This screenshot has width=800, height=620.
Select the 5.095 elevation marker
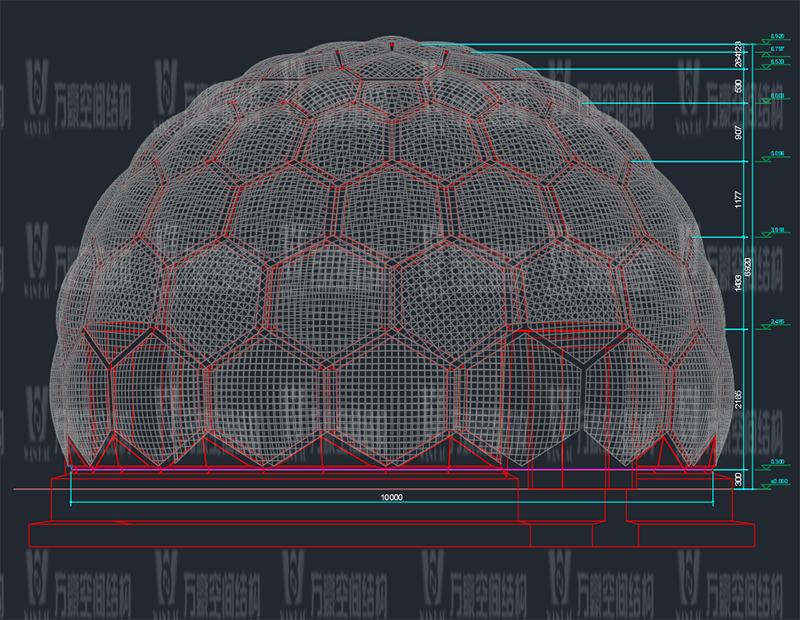(x=777, y=155)
